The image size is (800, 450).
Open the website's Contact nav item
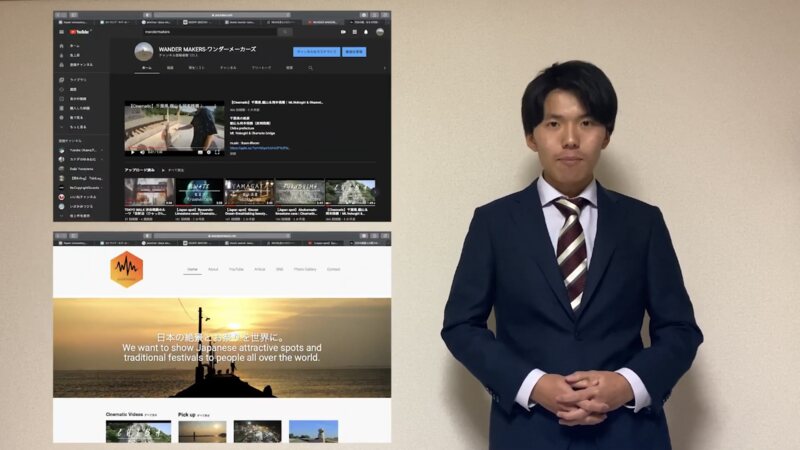pyautogui.click(x=334, y=269)
